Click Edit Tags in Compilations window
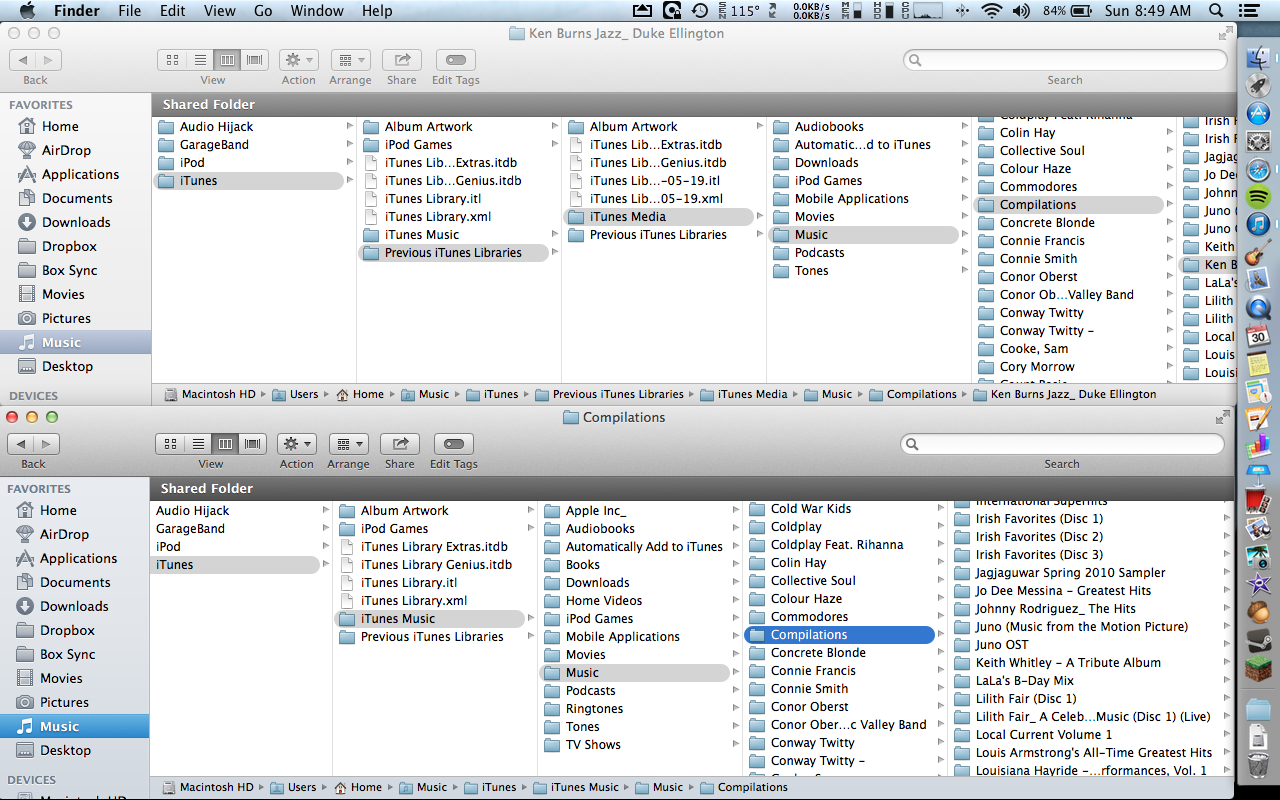1280x800 pixels. click(x=454, y=444)
